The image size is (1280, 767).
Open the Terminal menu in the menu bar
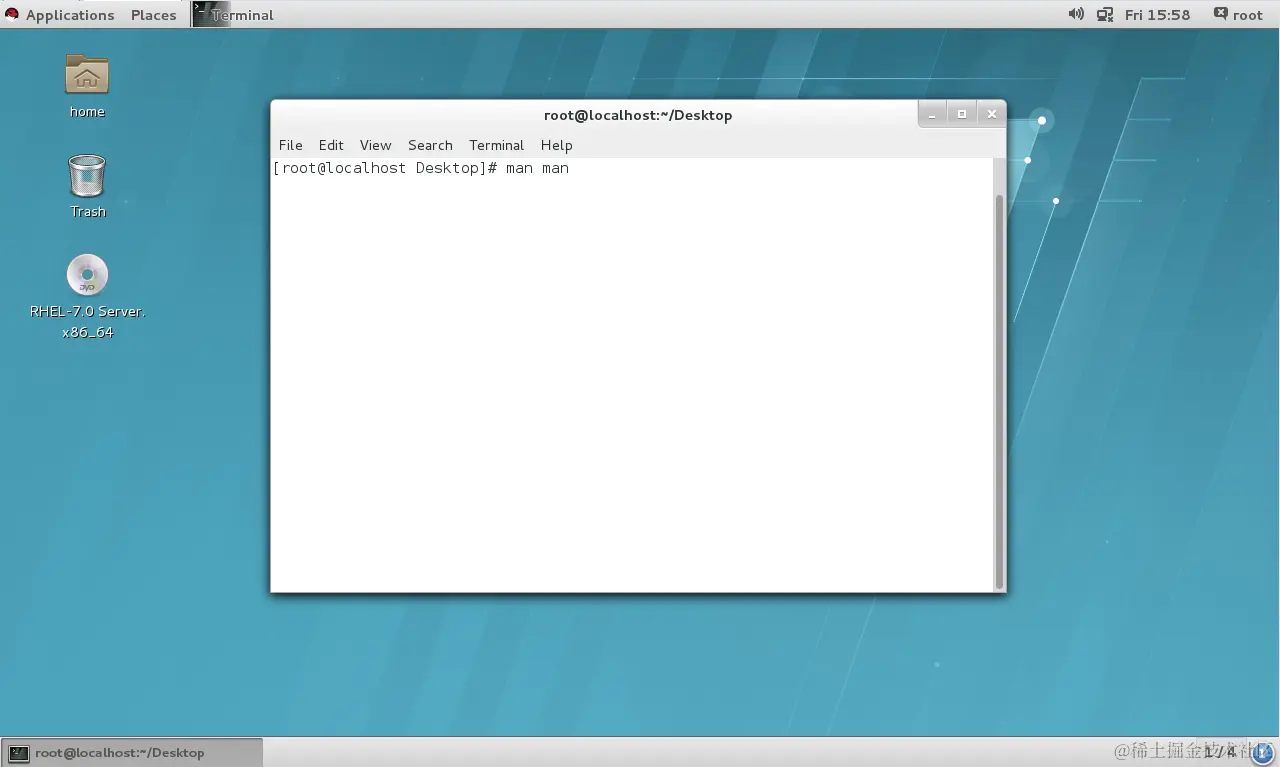pos(496,145)
